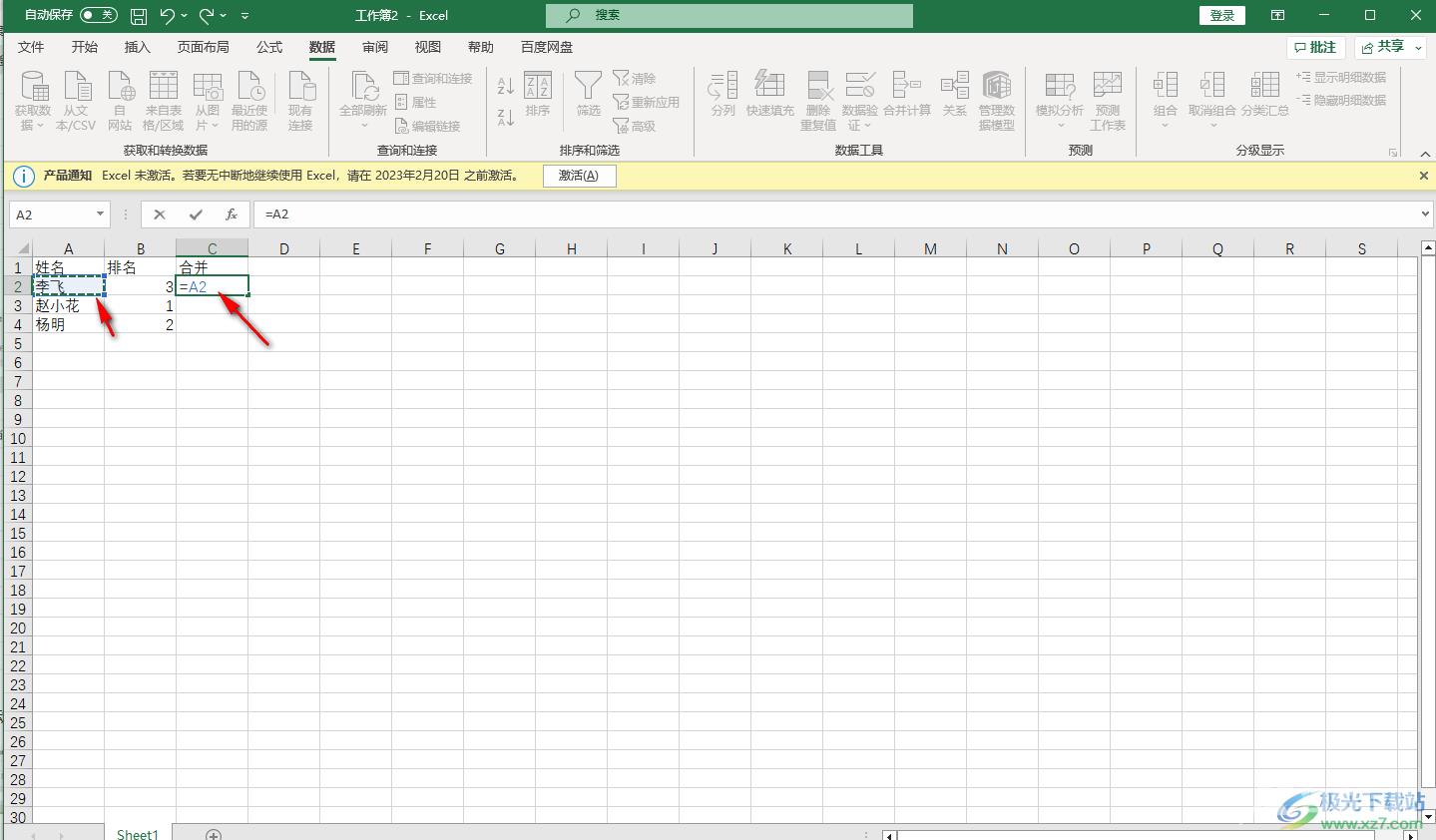
Task: Open the Undo history dropdown arrow
Action: pos(185,16)
